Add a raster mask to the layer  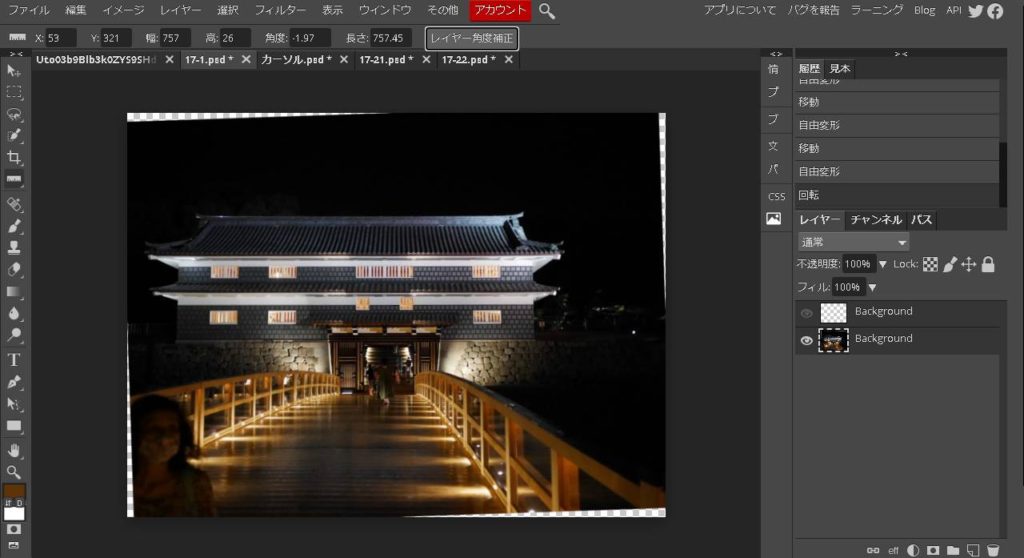pyautogui.click(x=933, y=550)
